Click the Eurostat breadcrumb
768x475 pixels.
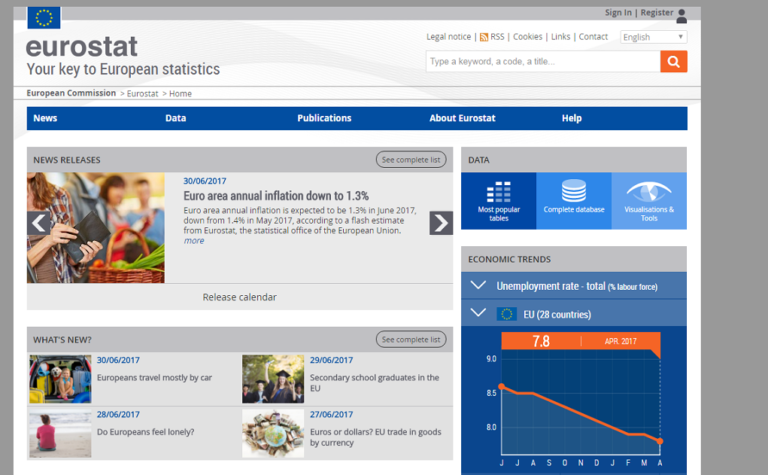pyautogui.click(x=143, y=94)
